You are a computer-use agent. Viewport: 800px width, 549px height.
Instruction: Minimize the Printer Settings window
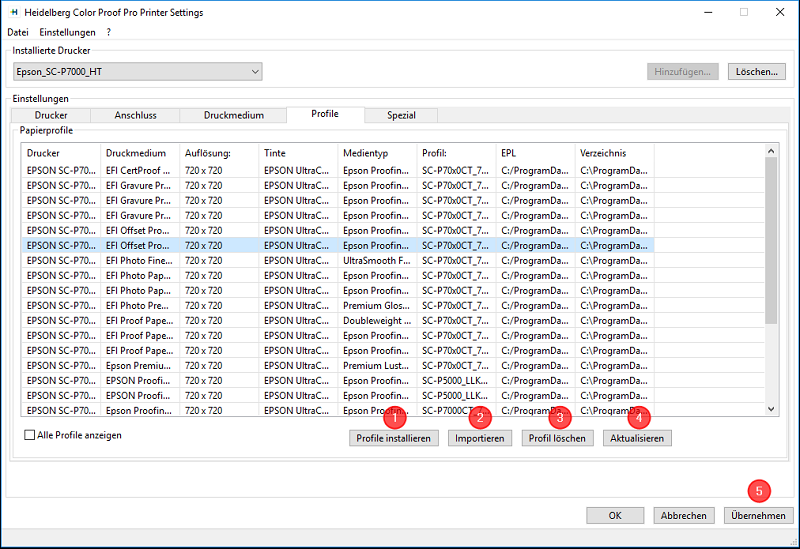pyautogui.click(x=708, y=12)
